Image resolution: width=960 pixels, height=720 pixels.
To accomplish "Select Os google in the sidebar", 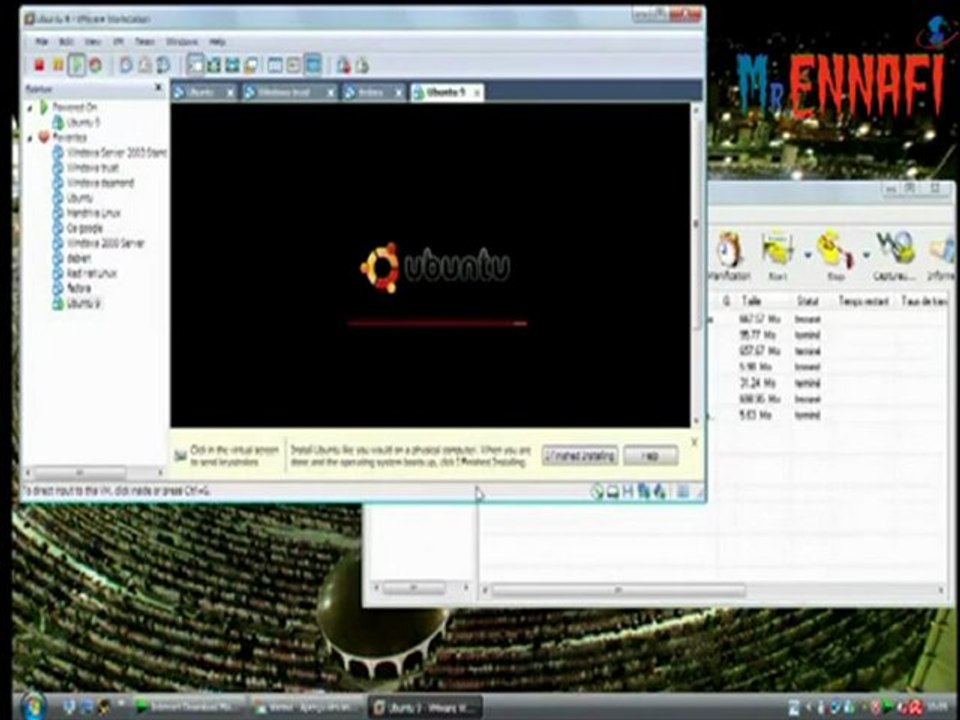I will pos(78,228).
